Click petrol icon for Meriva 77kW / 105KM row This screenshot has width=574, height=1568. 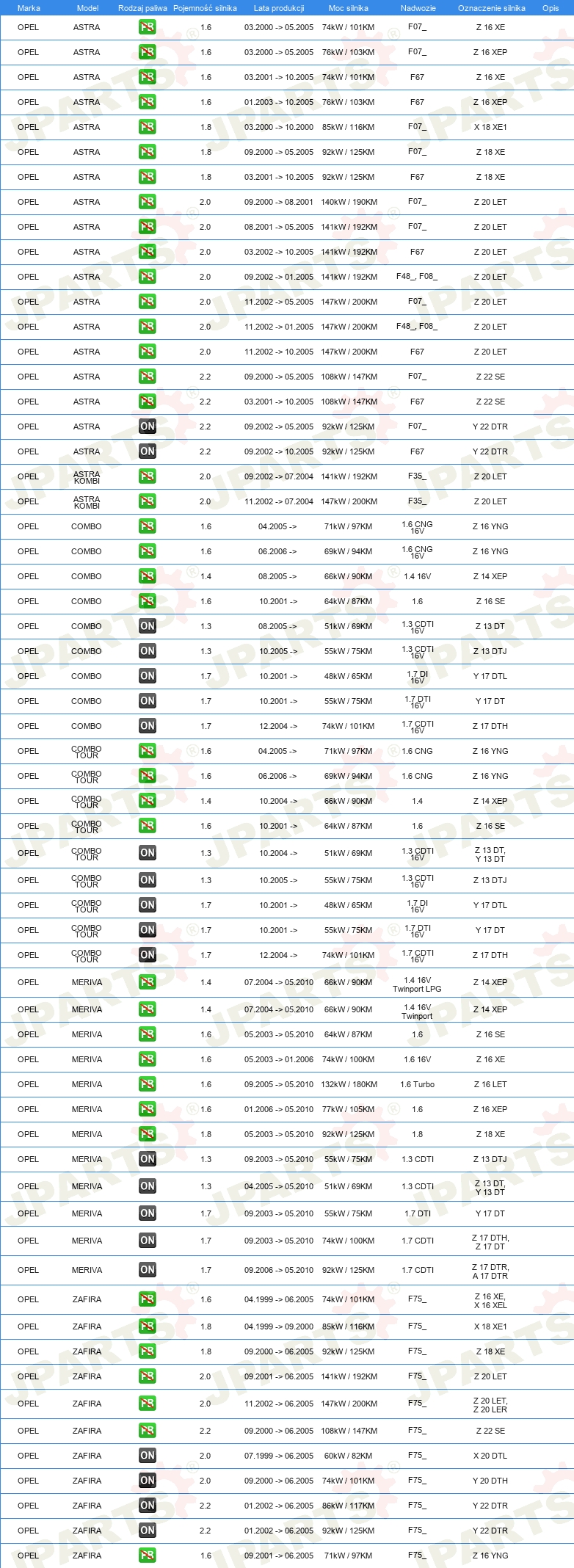click(148, 1109)
